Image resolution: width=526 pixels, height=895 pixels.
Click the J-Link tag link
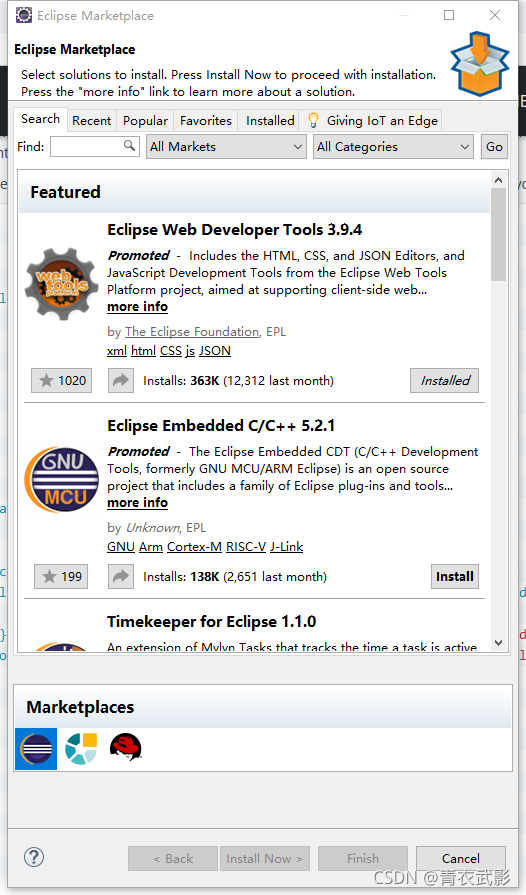click(287, 546)
